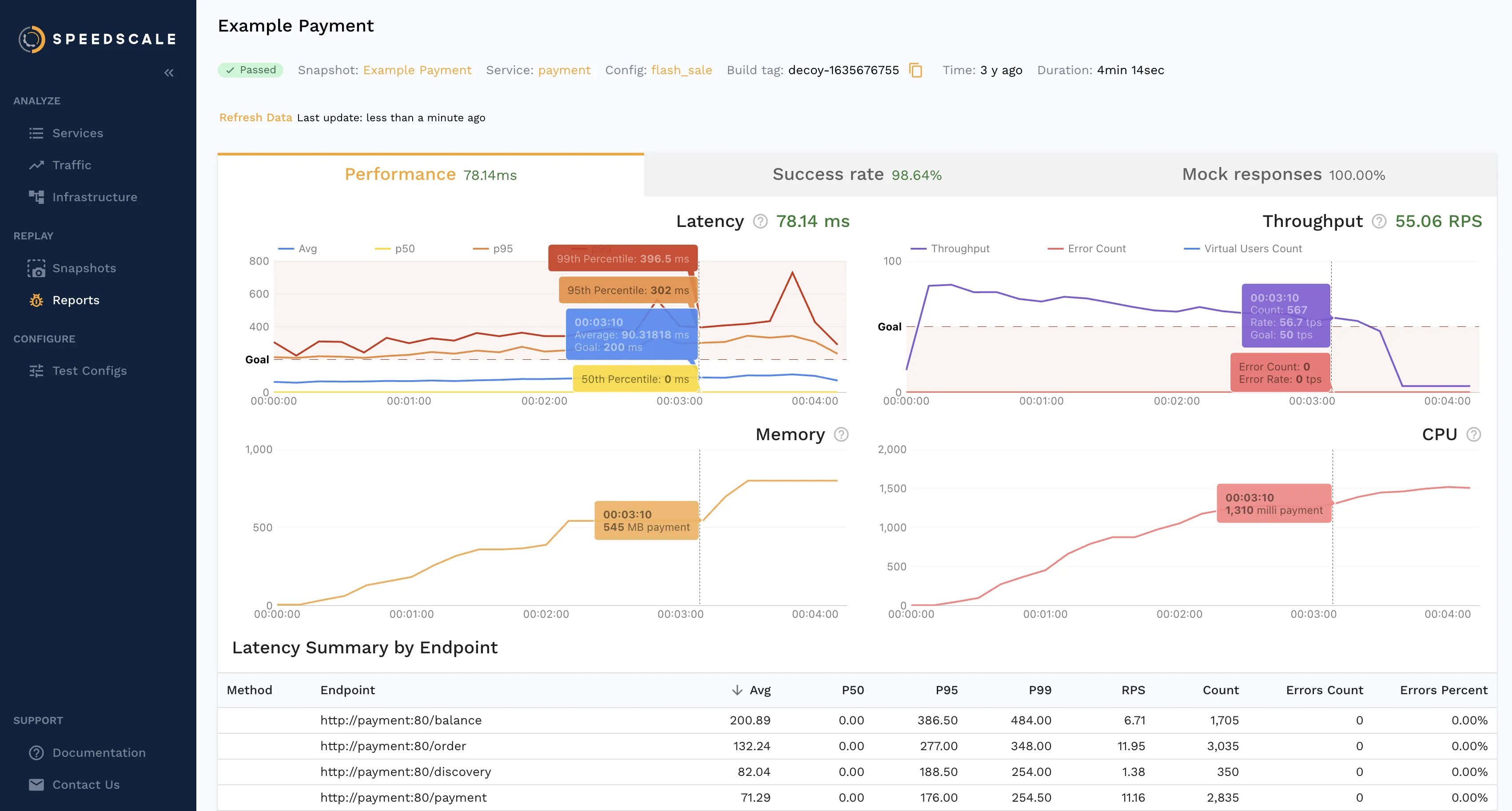Open the Latency help question icon
Image resolution: width=1512 pixels, height=811 pixels.
[x=760, y=222]
